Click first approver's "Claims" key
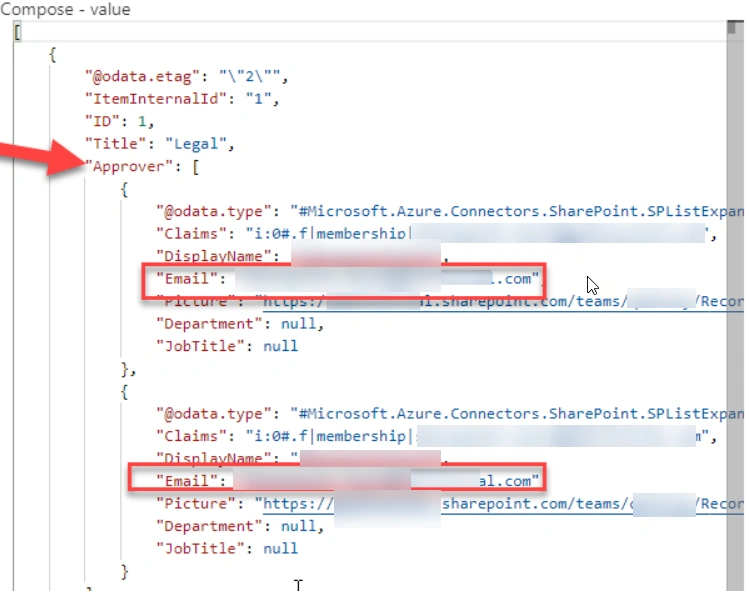 (192, 234)
